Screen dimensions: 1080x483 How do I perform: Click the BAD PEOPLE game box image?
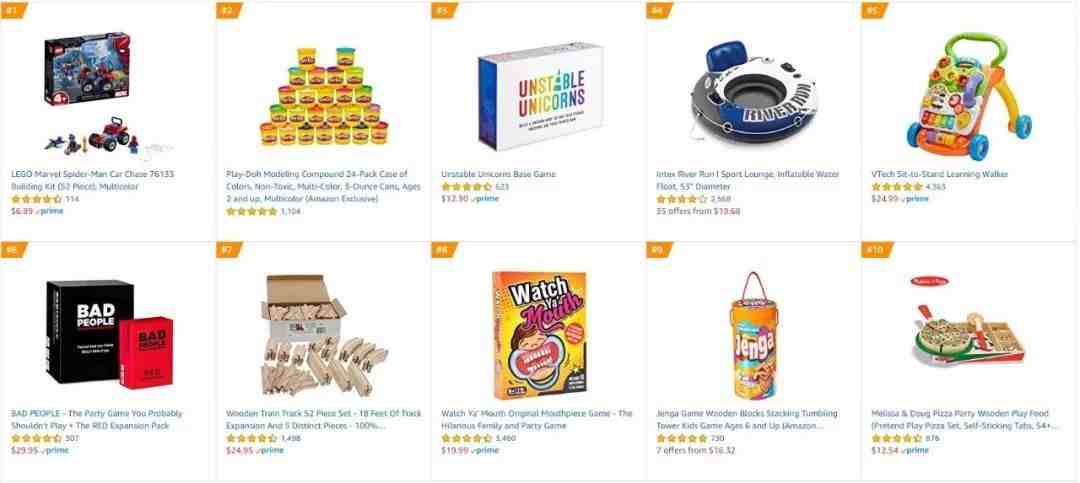pyautogui.click(x=109, y=333)
